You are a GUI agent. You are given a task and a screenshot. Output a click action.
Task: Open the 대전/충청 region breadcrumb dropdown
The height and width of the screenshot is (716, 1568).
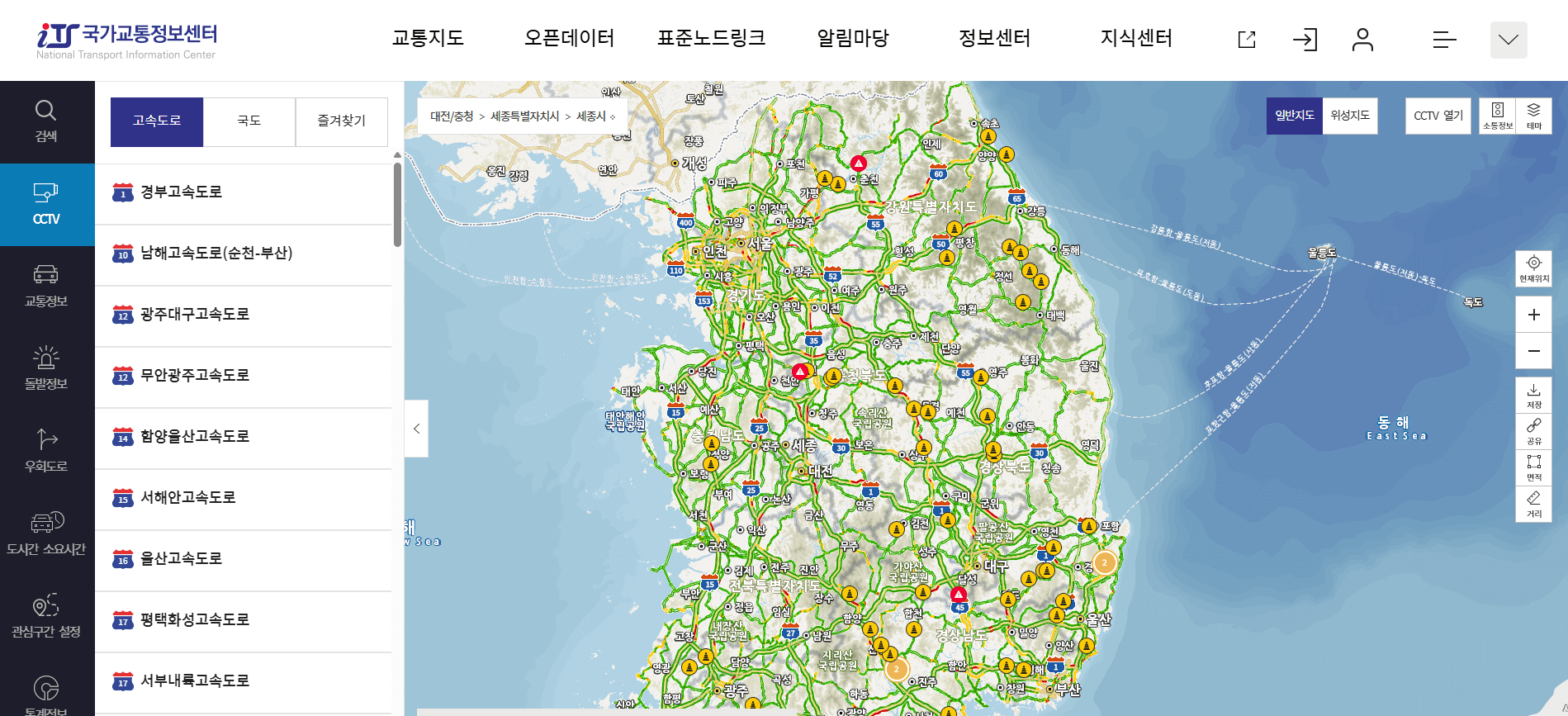452,116
